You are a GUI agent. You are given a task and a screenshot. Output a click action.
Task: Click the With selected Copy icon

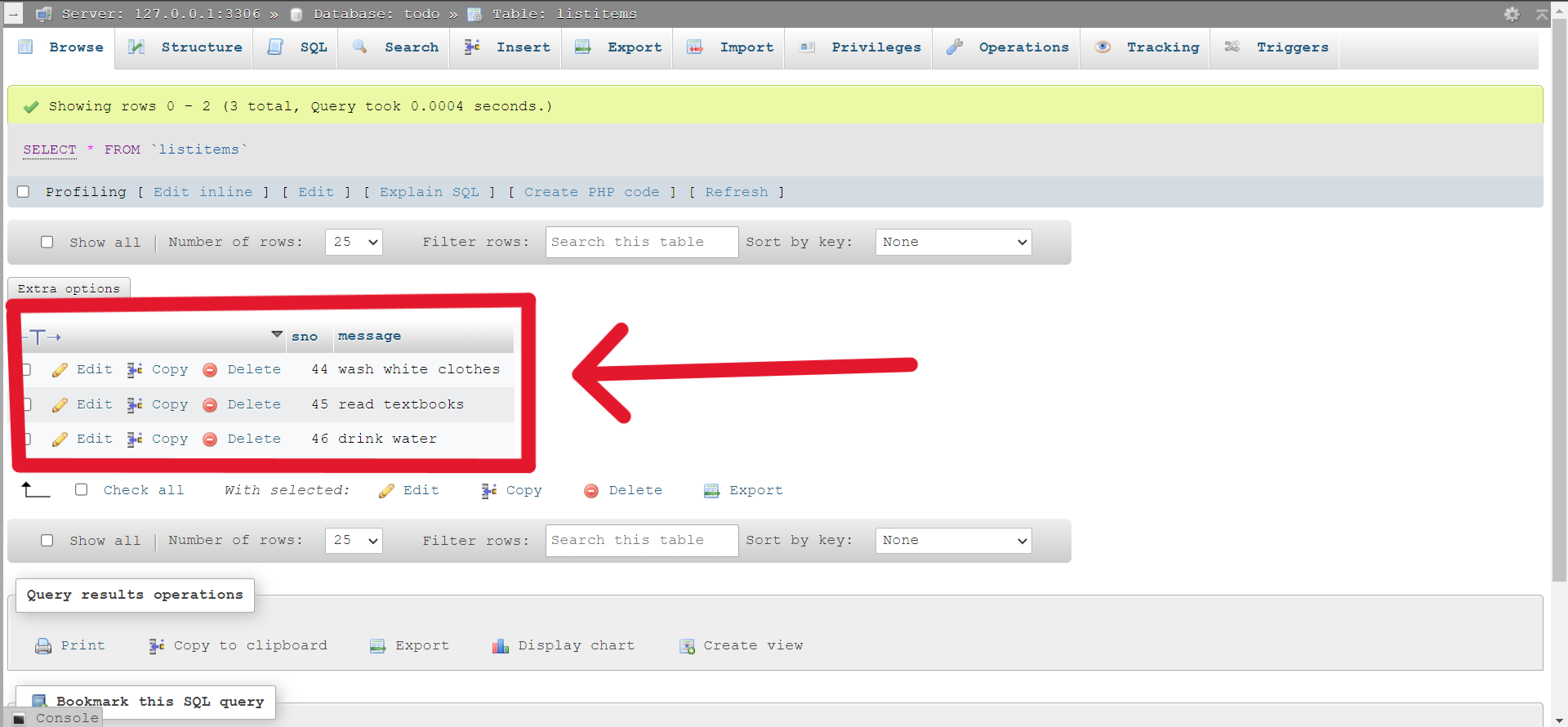coord(488,491)
